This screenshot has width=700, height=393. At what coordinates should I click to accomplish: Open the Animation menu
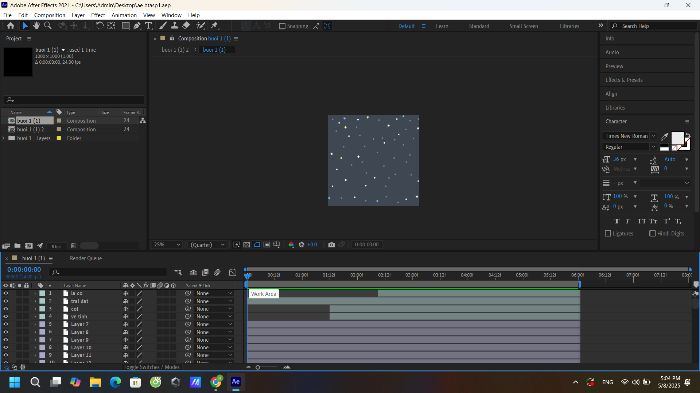[x=124, y=15]
